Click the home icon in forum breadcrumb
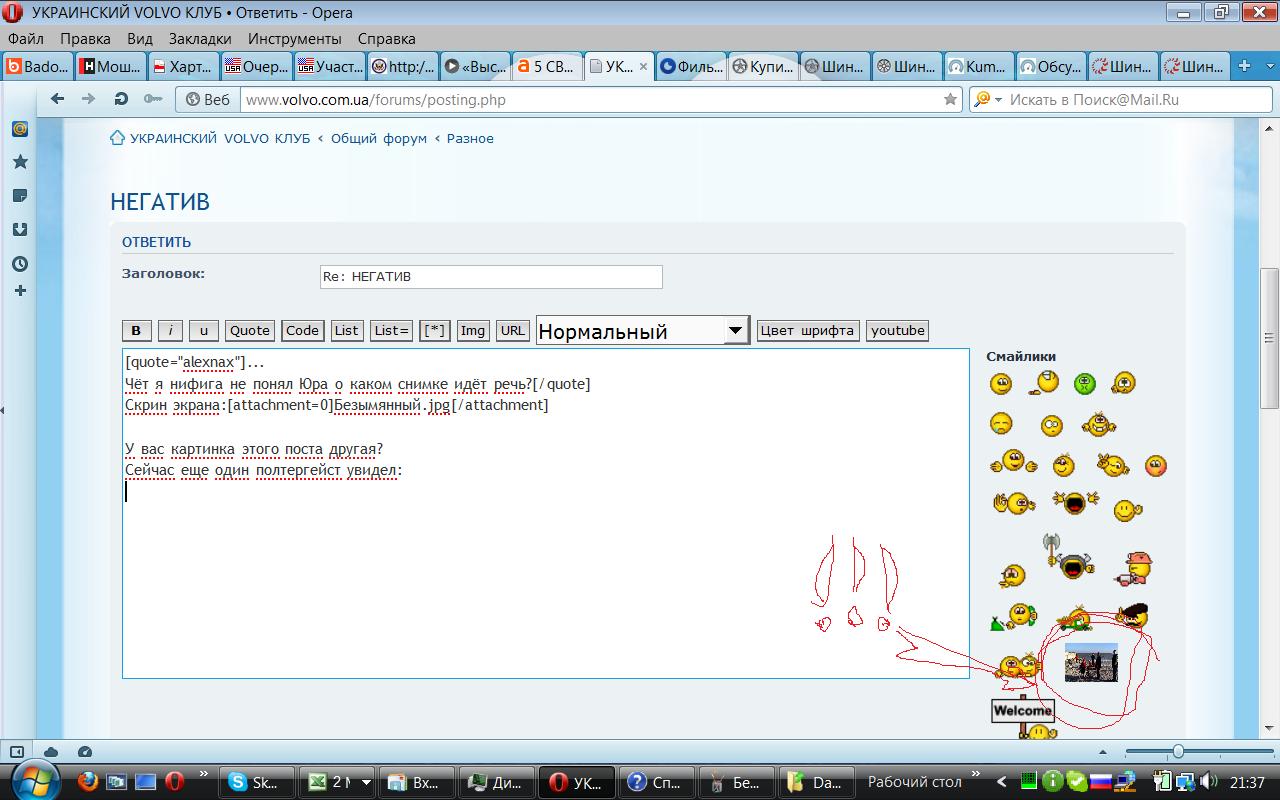This screenshot has height=800, width=1280. point(117,138)
